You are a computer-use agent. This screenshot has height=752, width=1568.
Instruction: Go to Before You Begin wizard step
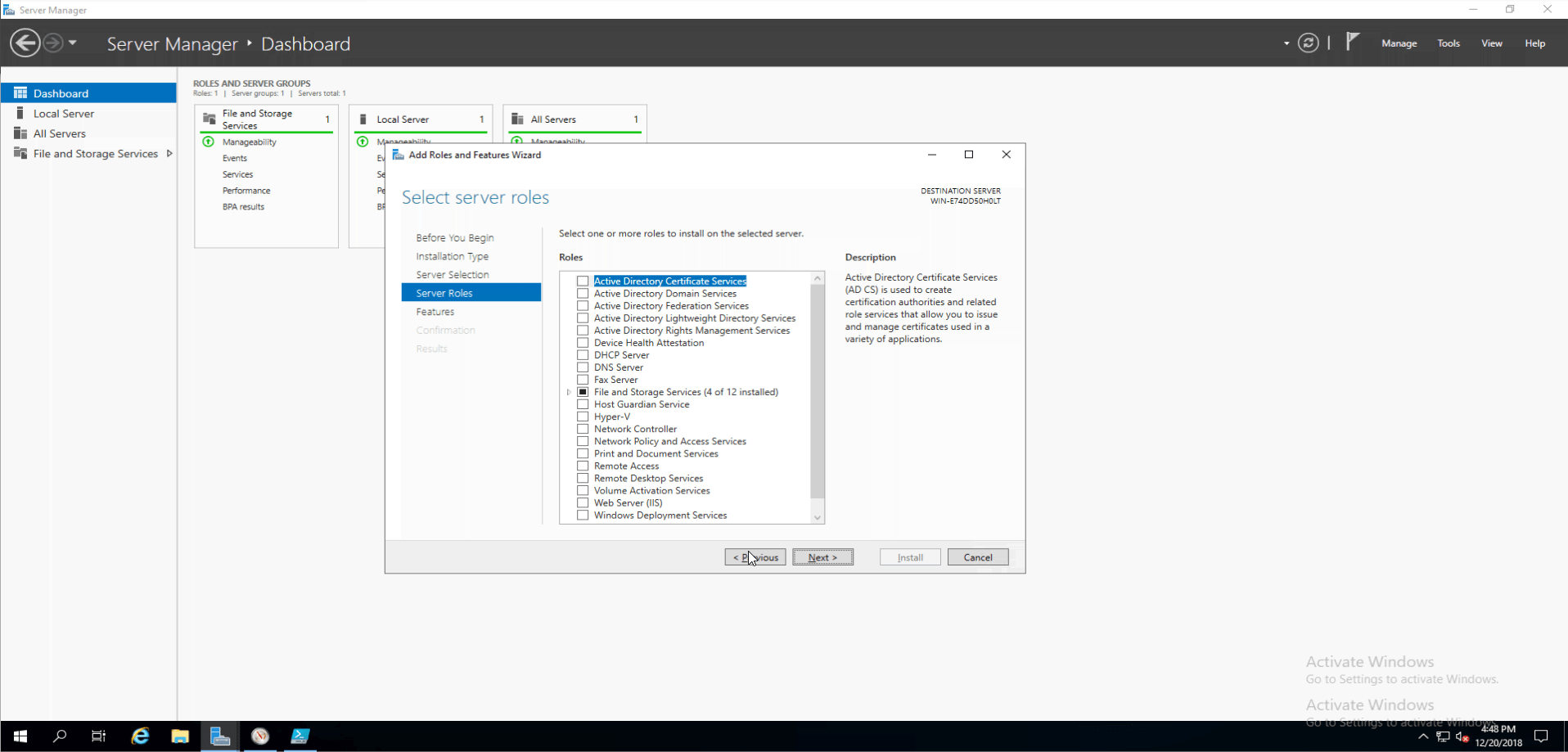point(454,238)
